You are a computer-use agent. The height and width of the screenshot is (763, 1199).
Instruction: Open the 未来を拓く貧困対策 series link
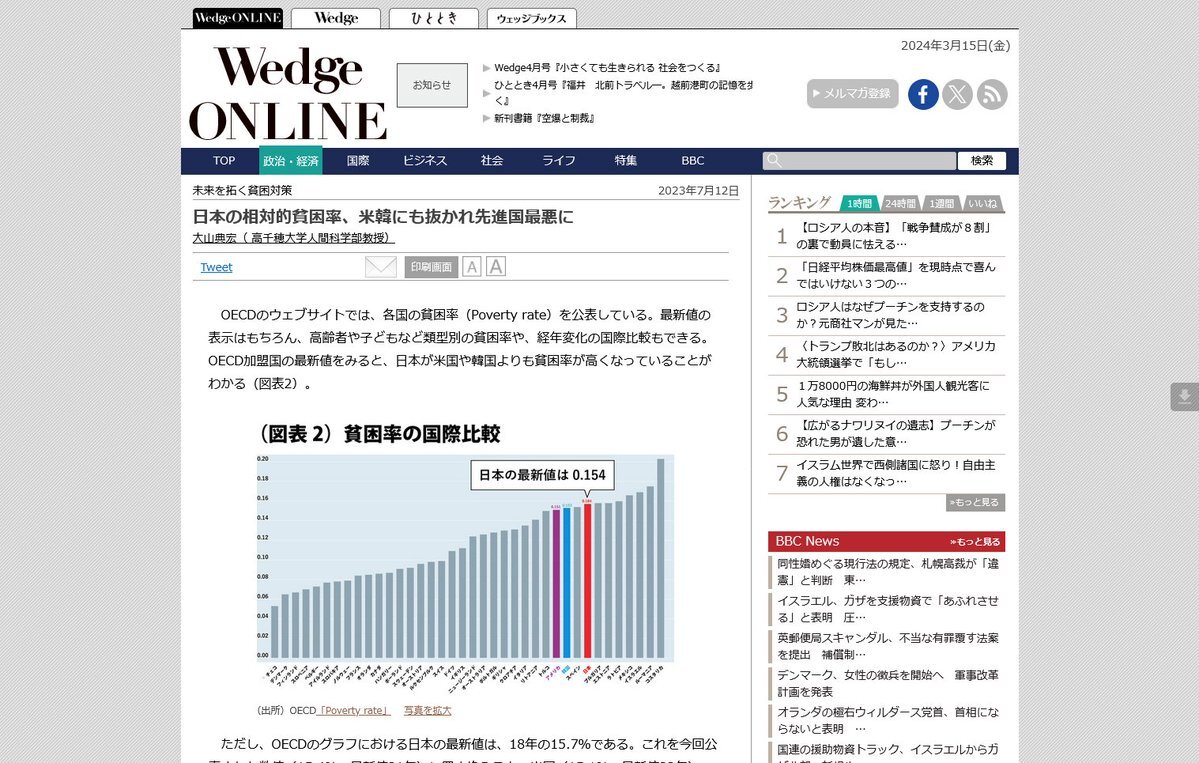coord(242,190)
